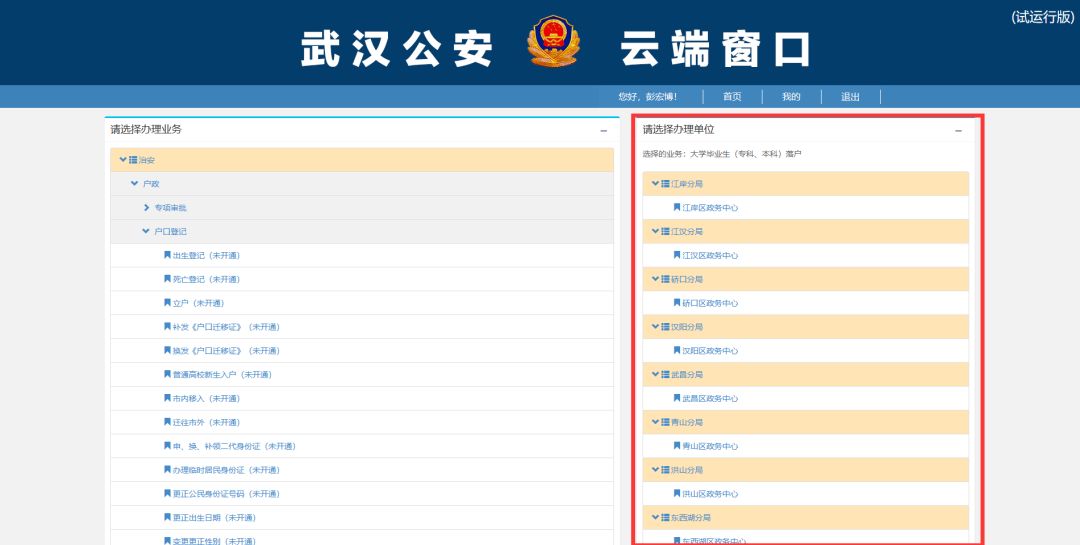Expand the 专项审批 tree node
Screen dimensions: 1080x545
pos(146,208)
